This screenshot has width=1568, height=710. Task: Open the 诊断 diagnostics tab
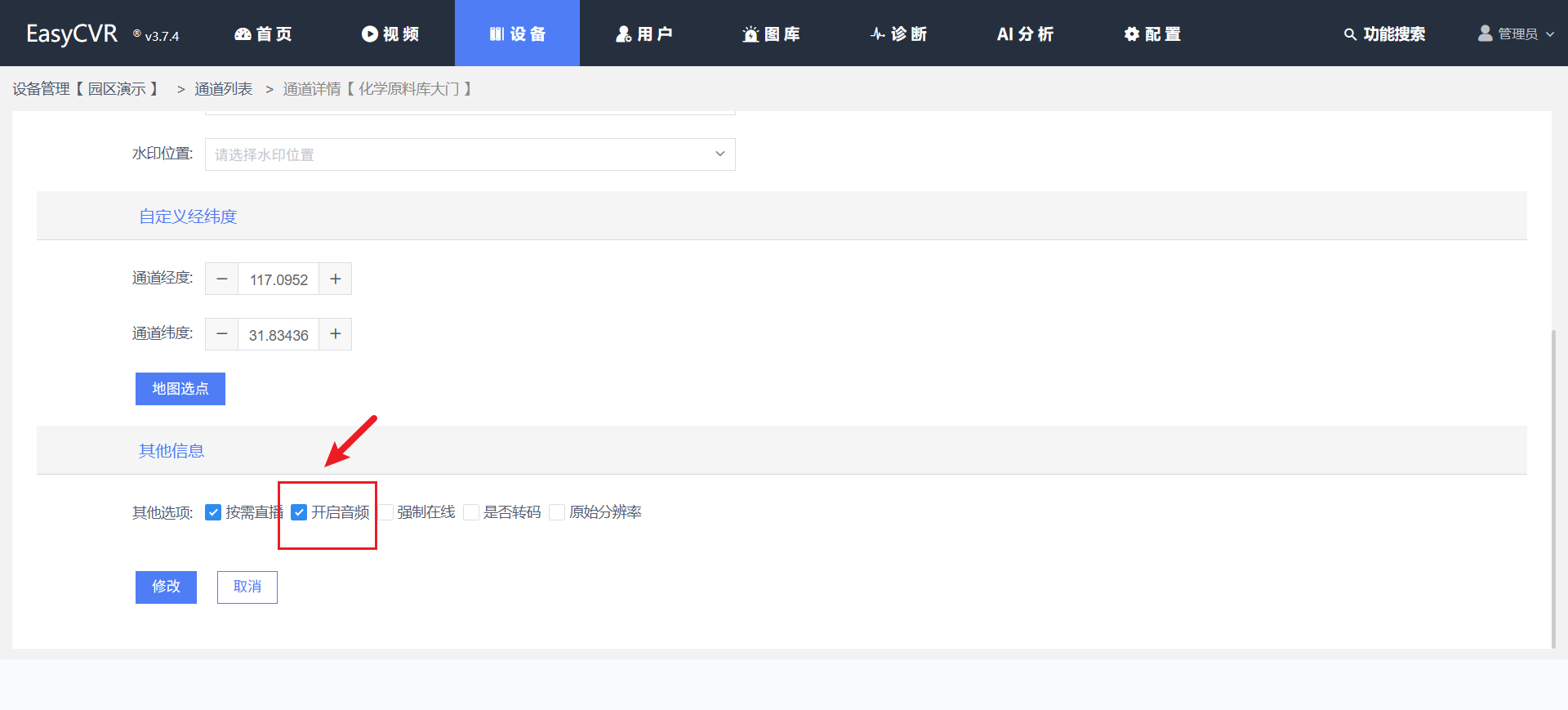[898, 33]
